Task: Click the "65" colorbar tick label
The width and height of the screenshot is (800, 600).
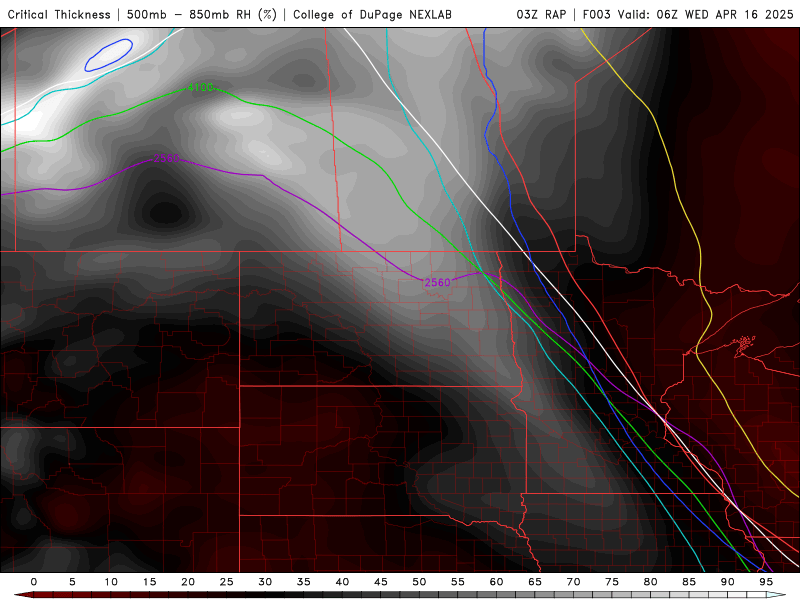Action: click(535, 582)
